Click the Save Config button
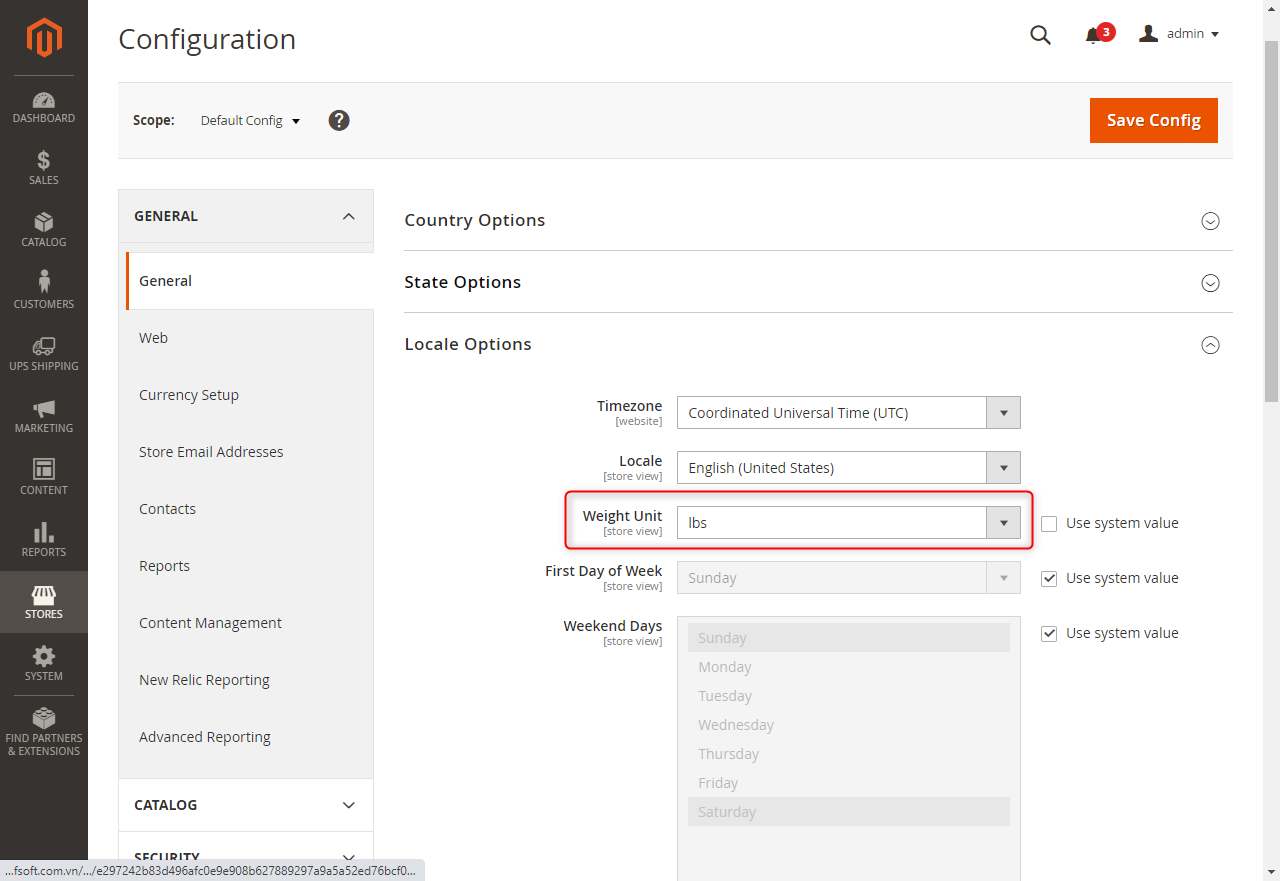This screenshot has height=881, width=1280. click(1154, 120)
